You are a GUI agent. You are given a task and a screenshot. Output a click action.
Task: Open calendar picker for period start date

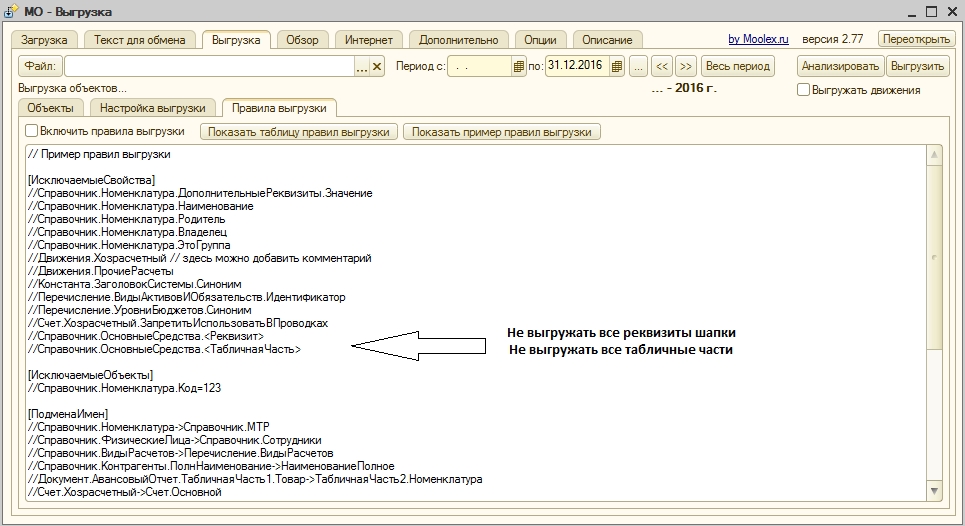pos(519,66)
